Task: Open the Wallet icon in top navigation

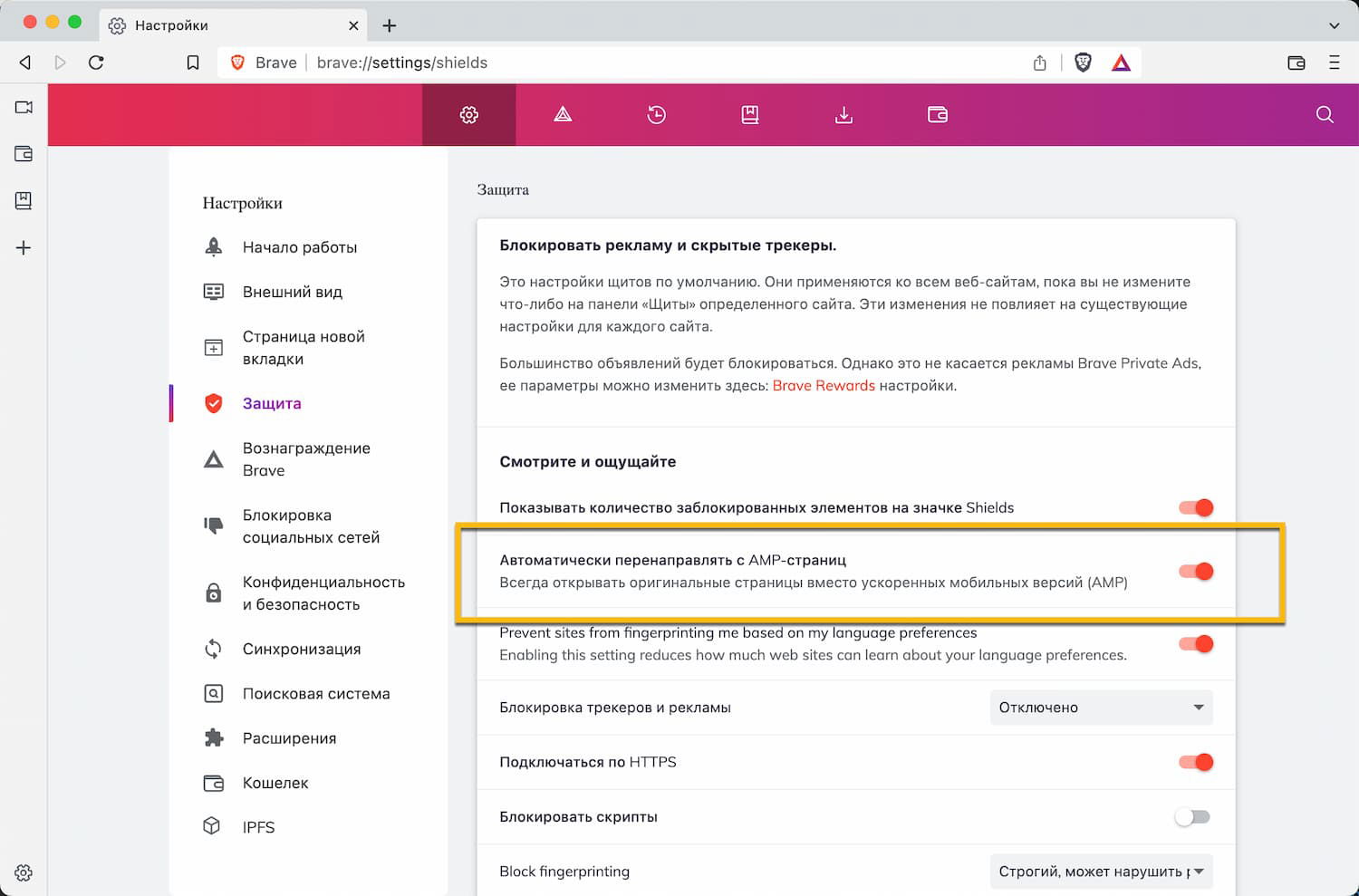Action: click(938, 115)
